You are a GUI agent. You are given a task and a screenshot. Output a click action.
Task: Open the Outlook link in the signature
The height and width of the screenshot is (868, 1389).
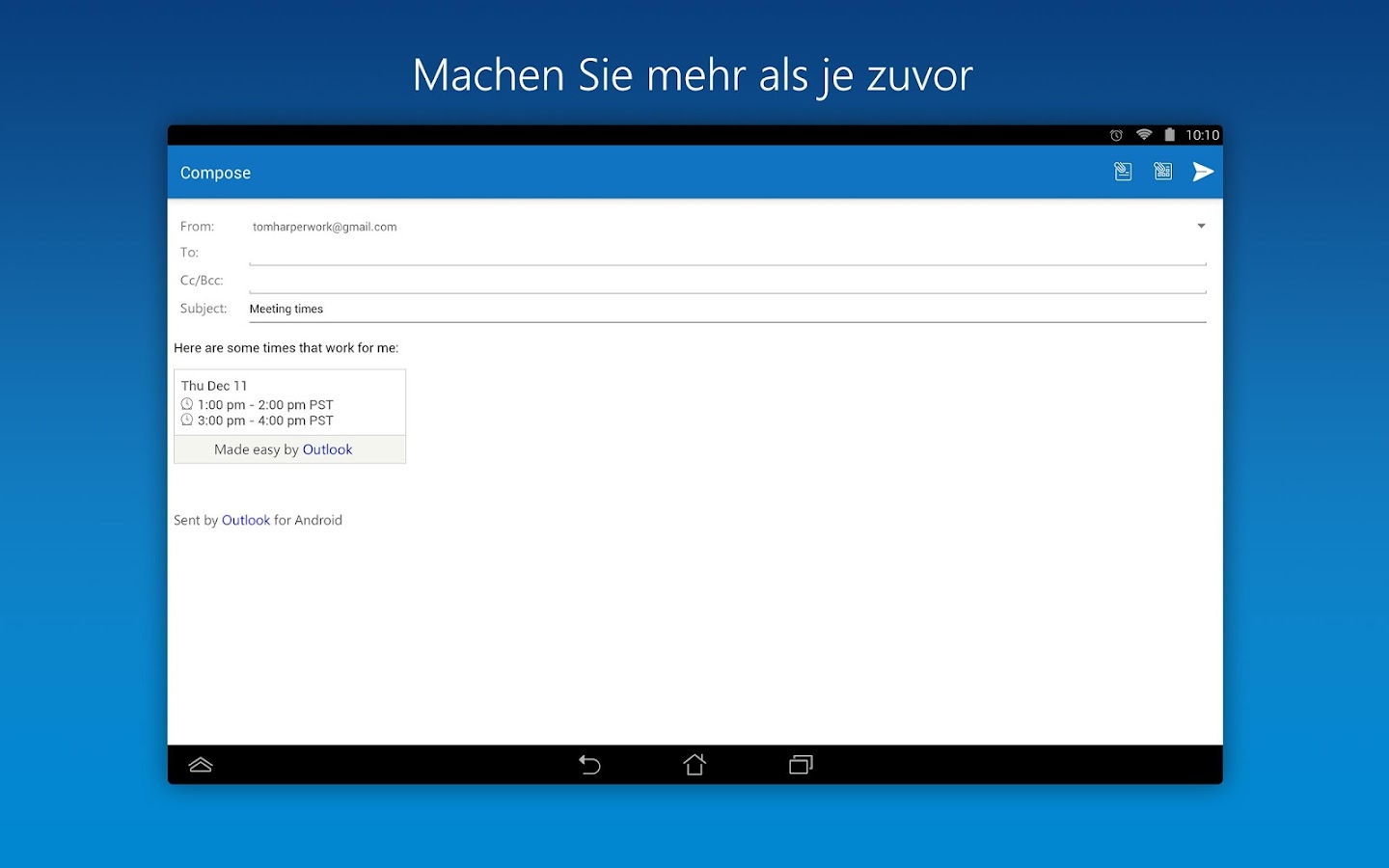point(246,520)
